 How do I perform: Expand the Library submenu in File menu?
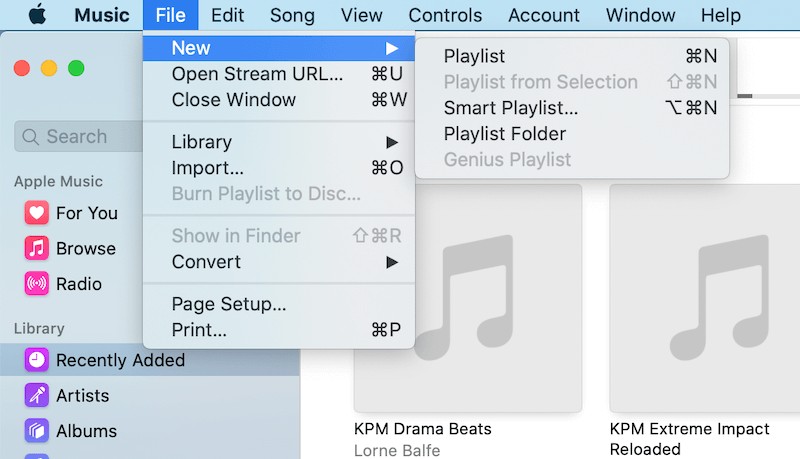(279, 142)
